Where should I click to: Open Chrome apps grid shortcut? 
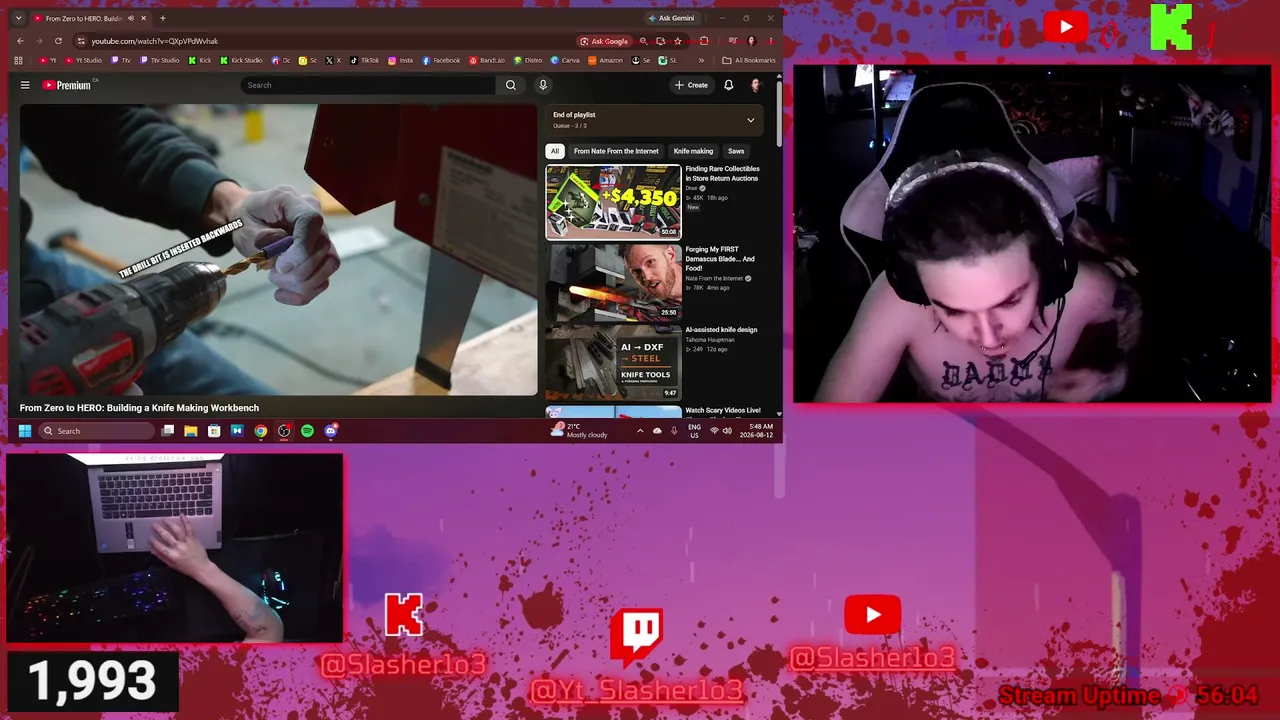[x=18, y=60]
